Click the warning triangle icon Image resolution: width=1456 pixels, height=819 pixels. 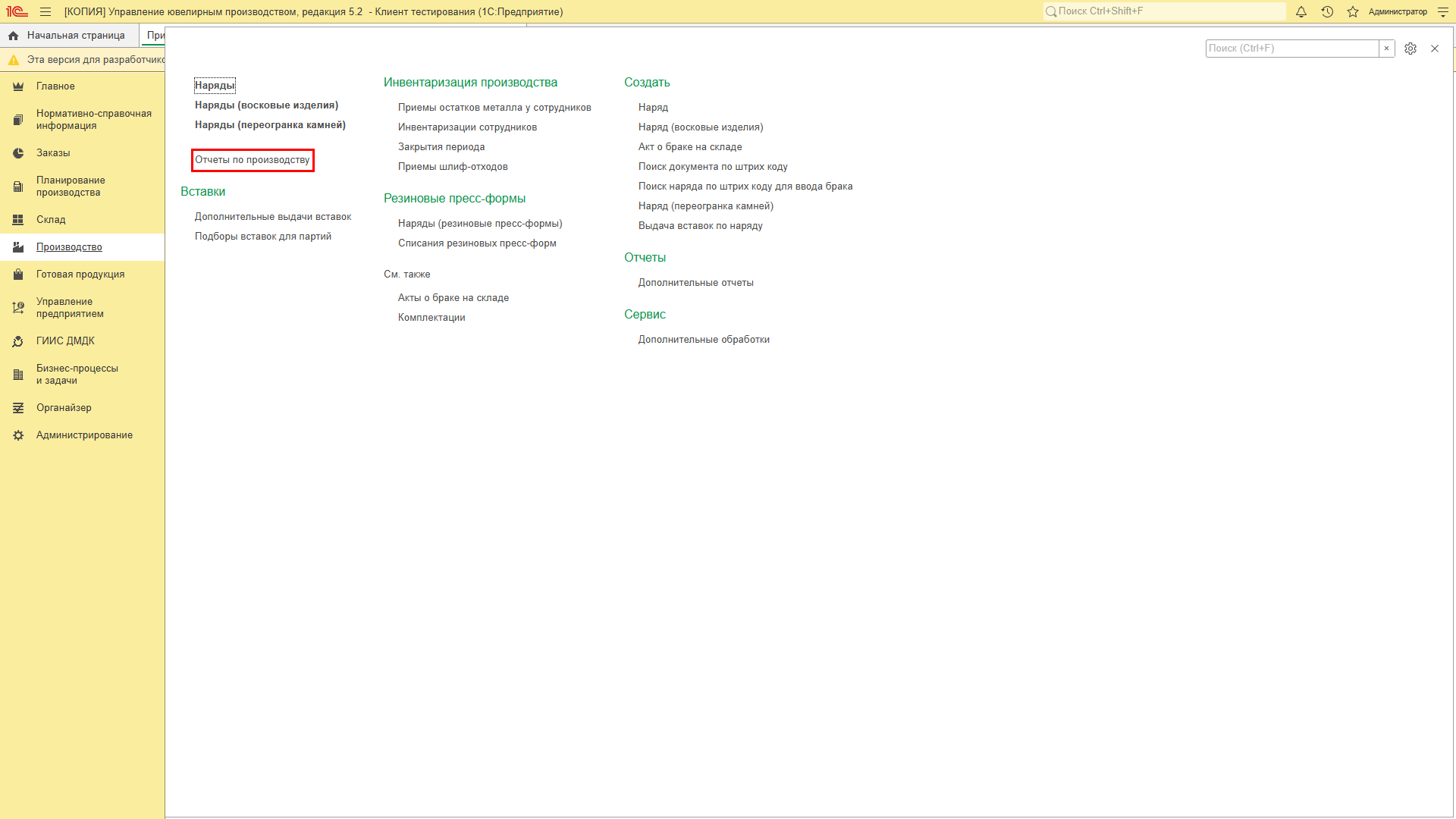(x=14, y=60)
